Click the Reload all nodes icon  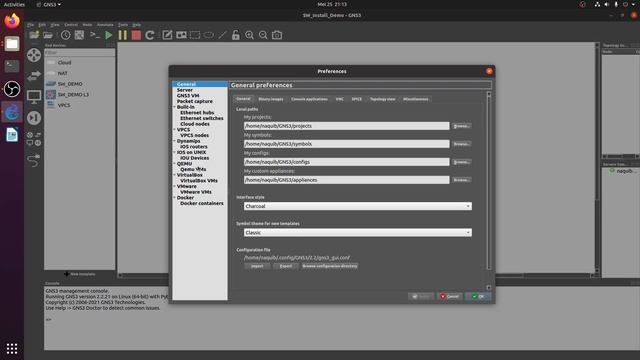coord(150,35)
